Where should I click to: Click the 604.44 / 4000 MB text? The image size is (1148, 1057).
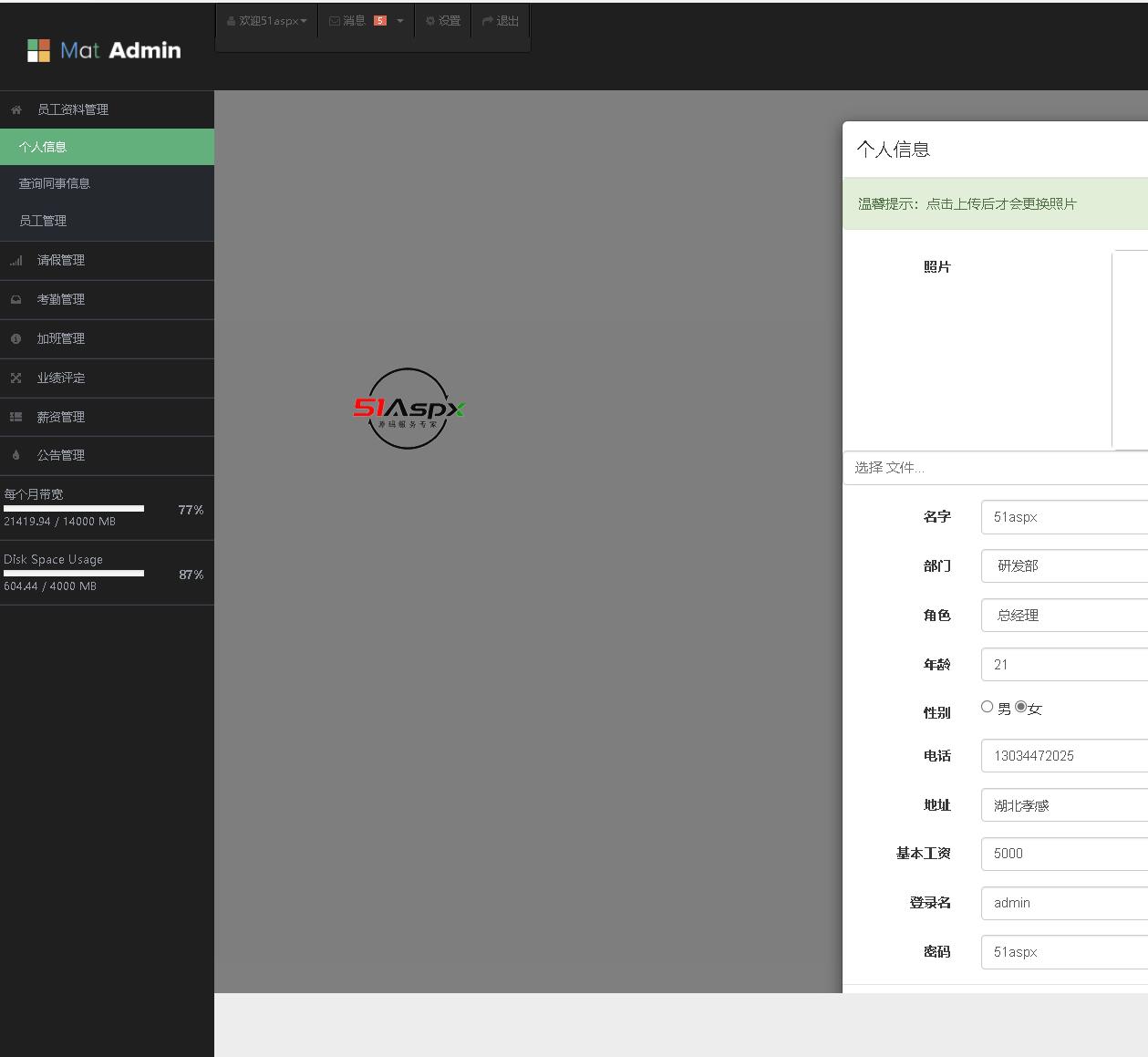click(x=50, y=586)
